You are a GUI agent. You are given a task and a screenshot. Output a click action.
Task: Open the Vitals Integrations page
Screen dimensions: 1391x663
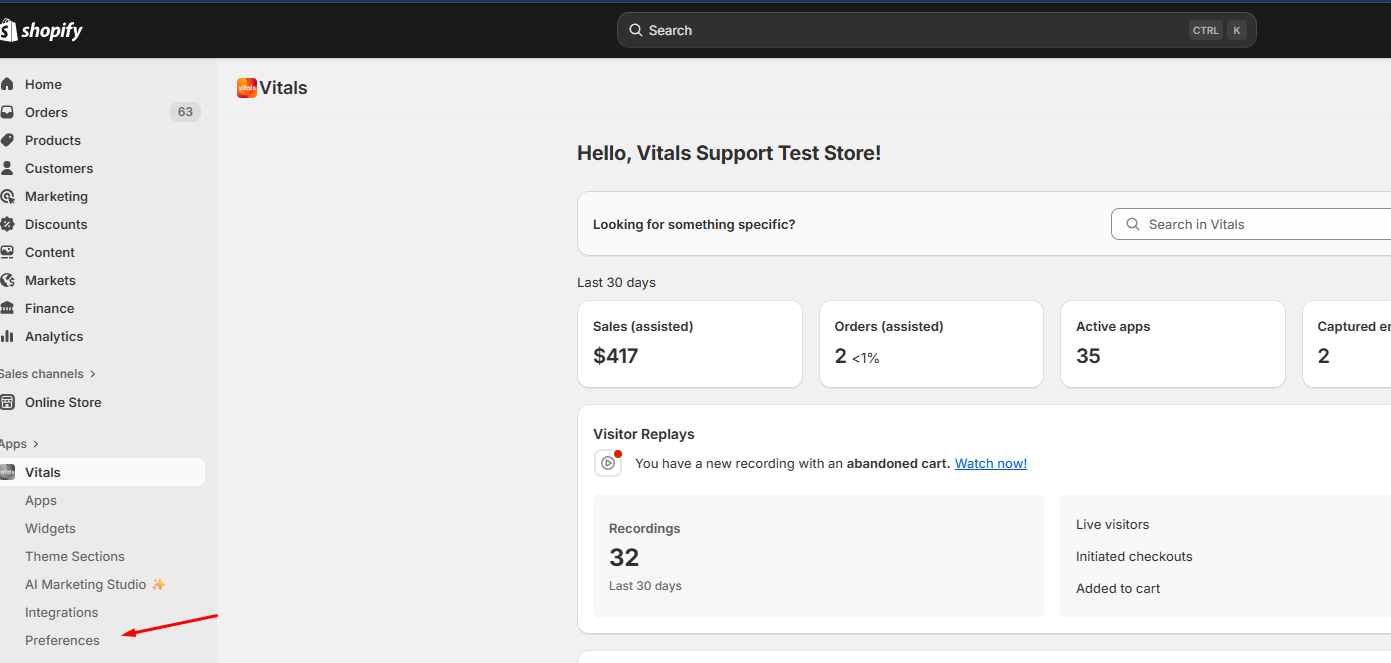pyautogui.click(x=62, y=613)
